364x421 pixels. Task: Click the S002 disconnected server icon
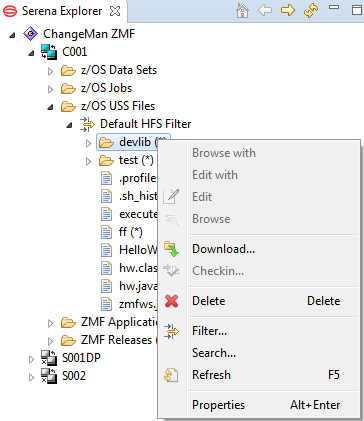click(49, 376)
